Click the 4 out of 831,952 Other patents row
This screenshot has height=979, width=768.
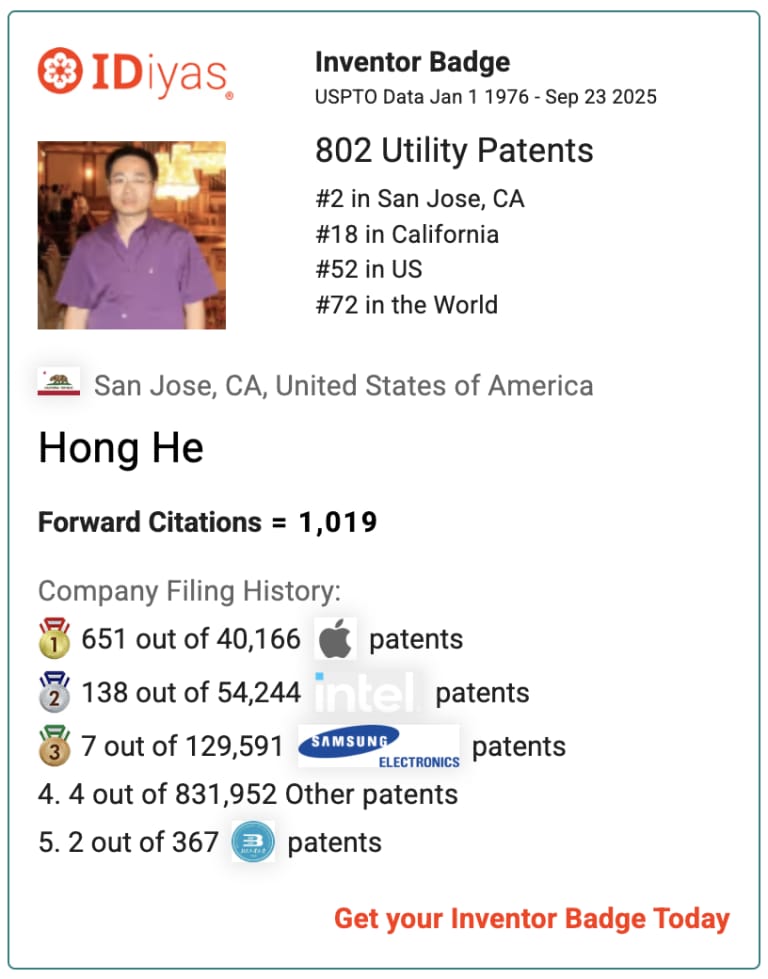coord(248,795)
